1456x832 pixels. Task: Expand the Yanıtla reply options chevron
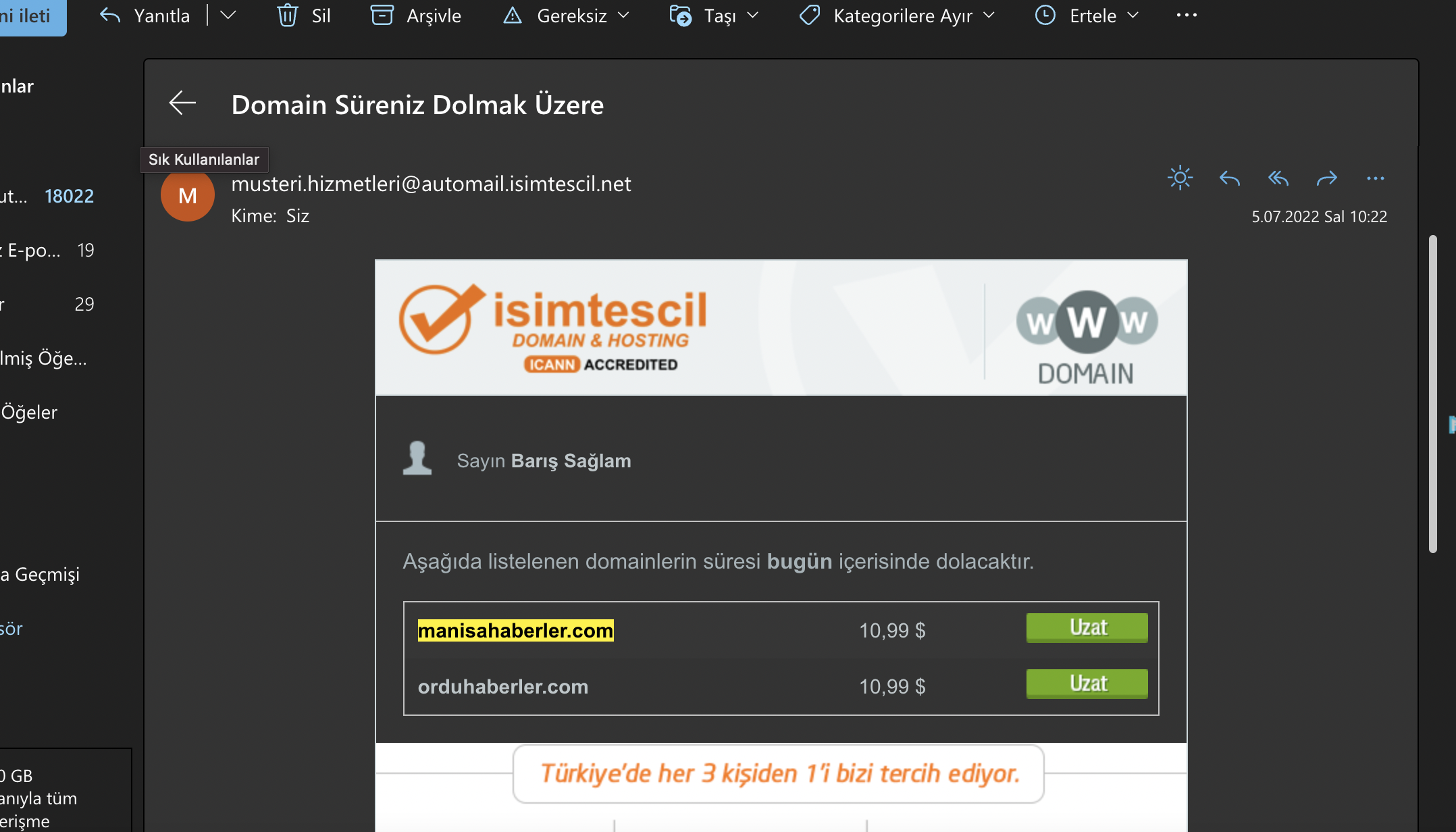[x=228, y=16]
